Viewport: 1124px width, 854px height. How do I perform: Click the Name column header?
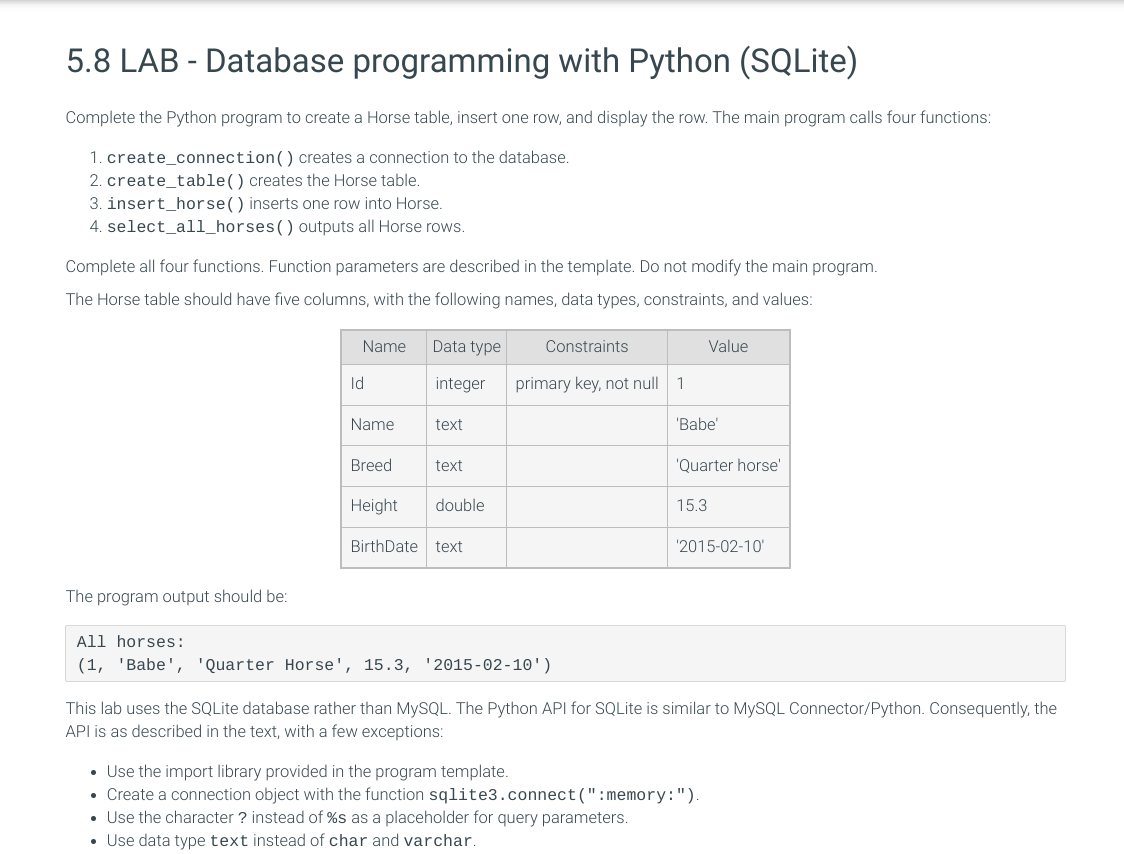coord(384,347)
